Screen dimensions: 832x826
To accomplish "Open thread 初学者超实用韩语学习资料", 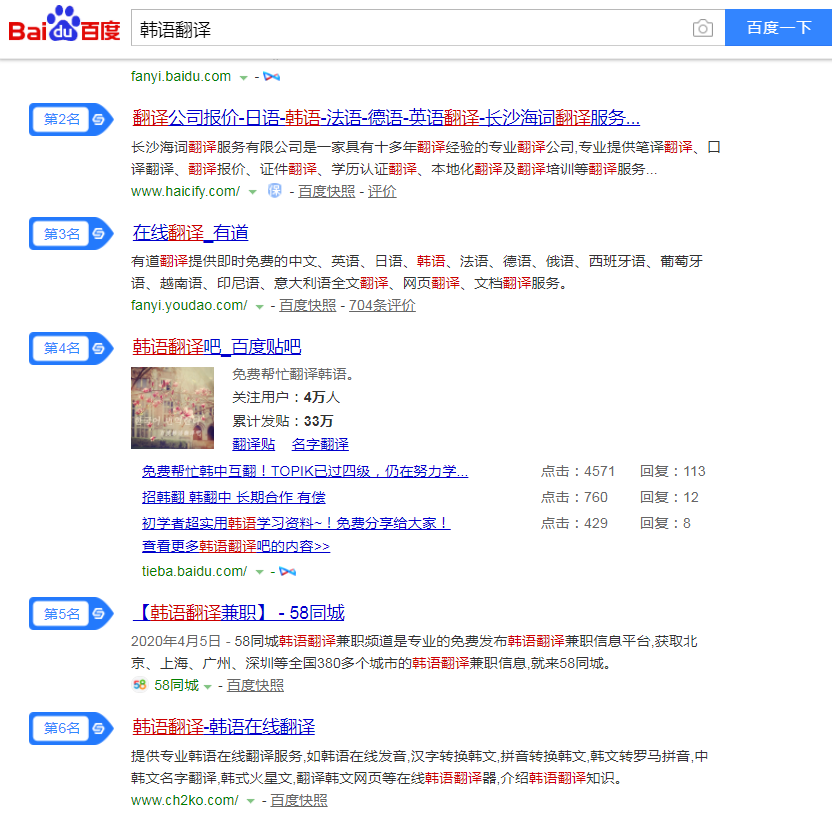I will coord(296,523).
